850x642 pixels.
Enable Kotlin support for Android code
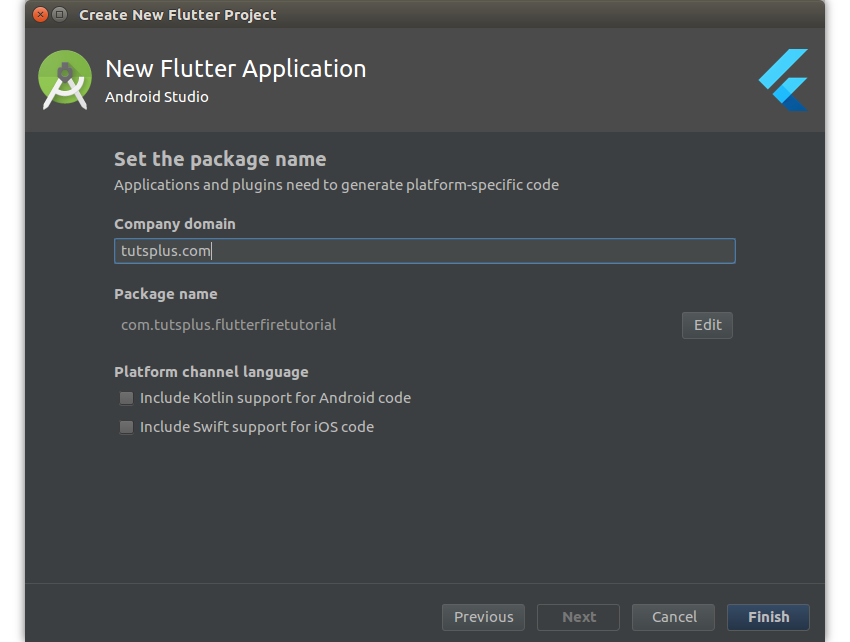pos(126,399)
